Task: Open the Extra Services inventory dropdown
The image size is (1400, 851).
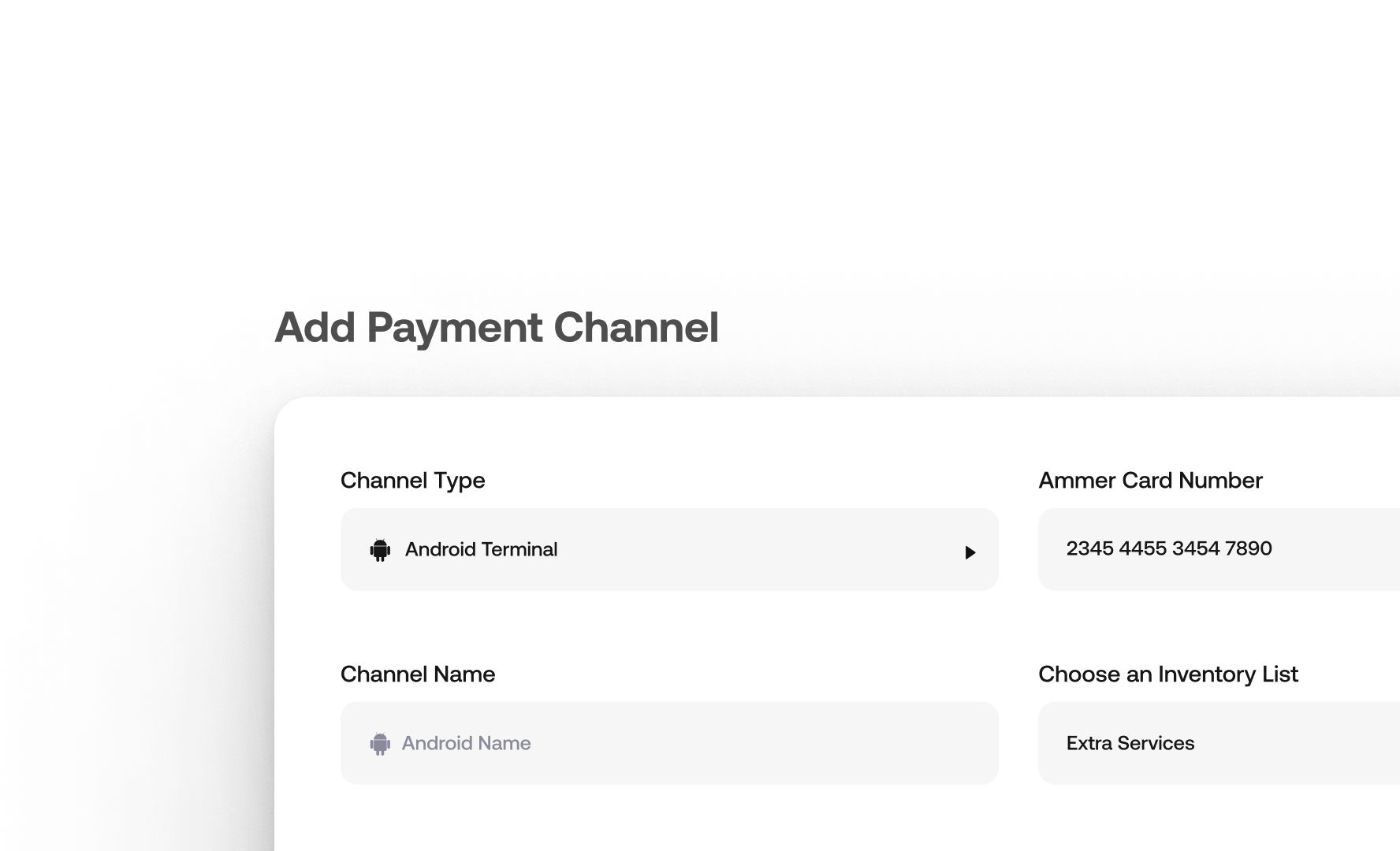Action: (1219, 743)
